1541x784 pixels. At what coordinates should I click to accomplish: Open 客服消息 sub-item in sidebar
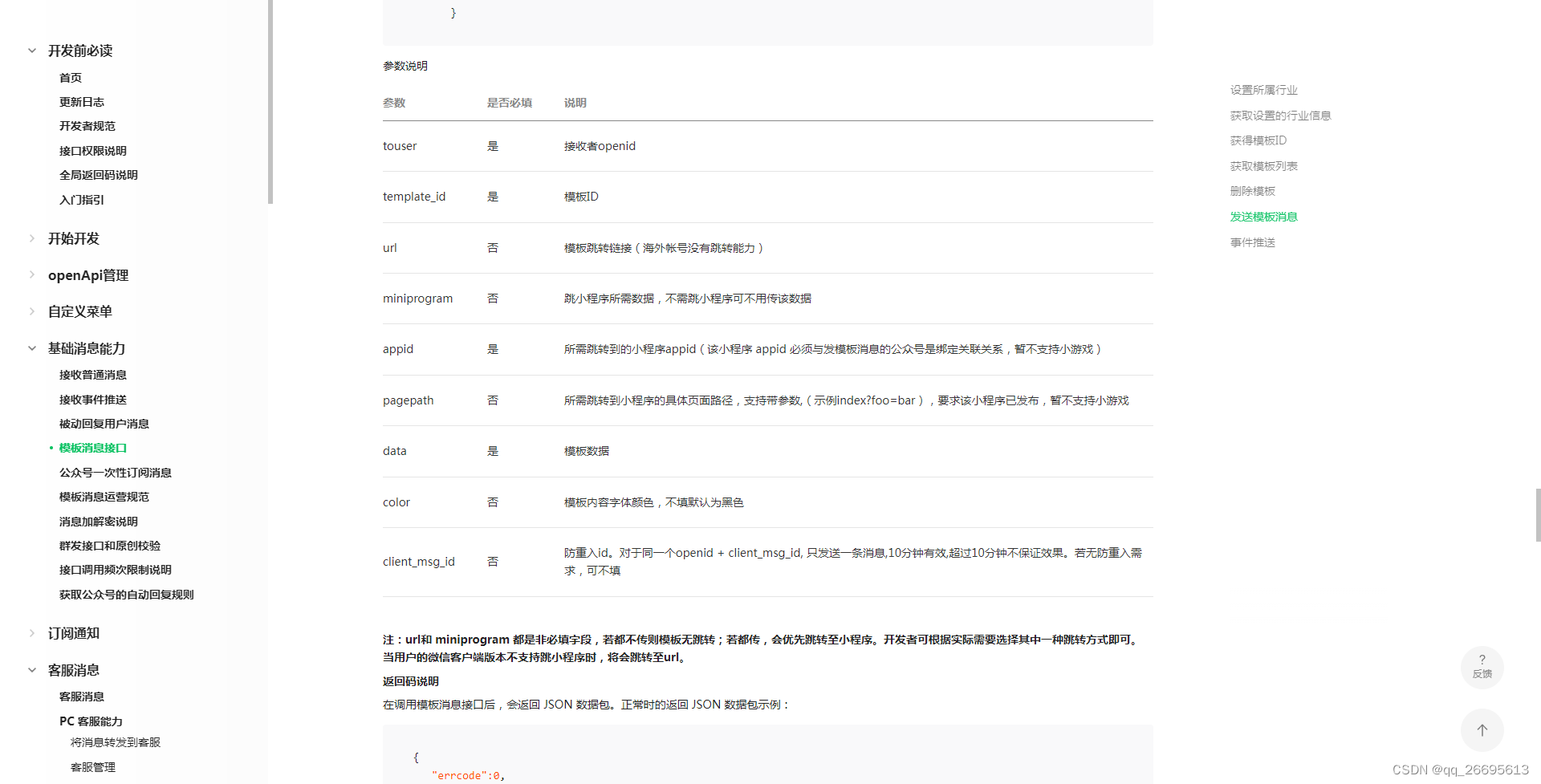82,697
